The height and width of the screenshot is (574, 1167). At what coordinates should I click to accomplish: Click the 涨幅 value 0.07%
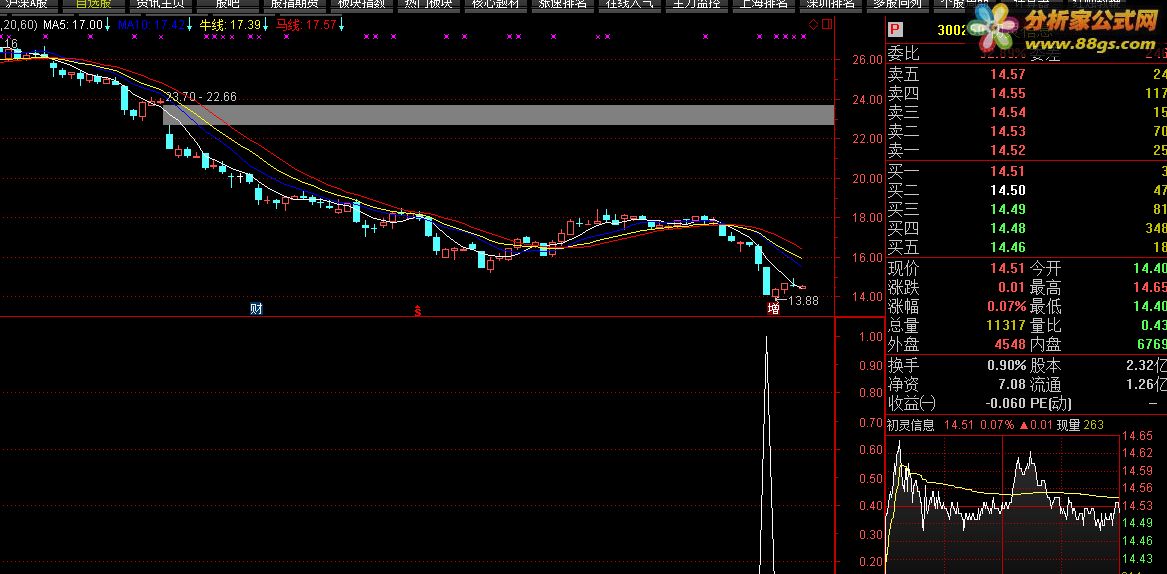(x=1007, y=307)
